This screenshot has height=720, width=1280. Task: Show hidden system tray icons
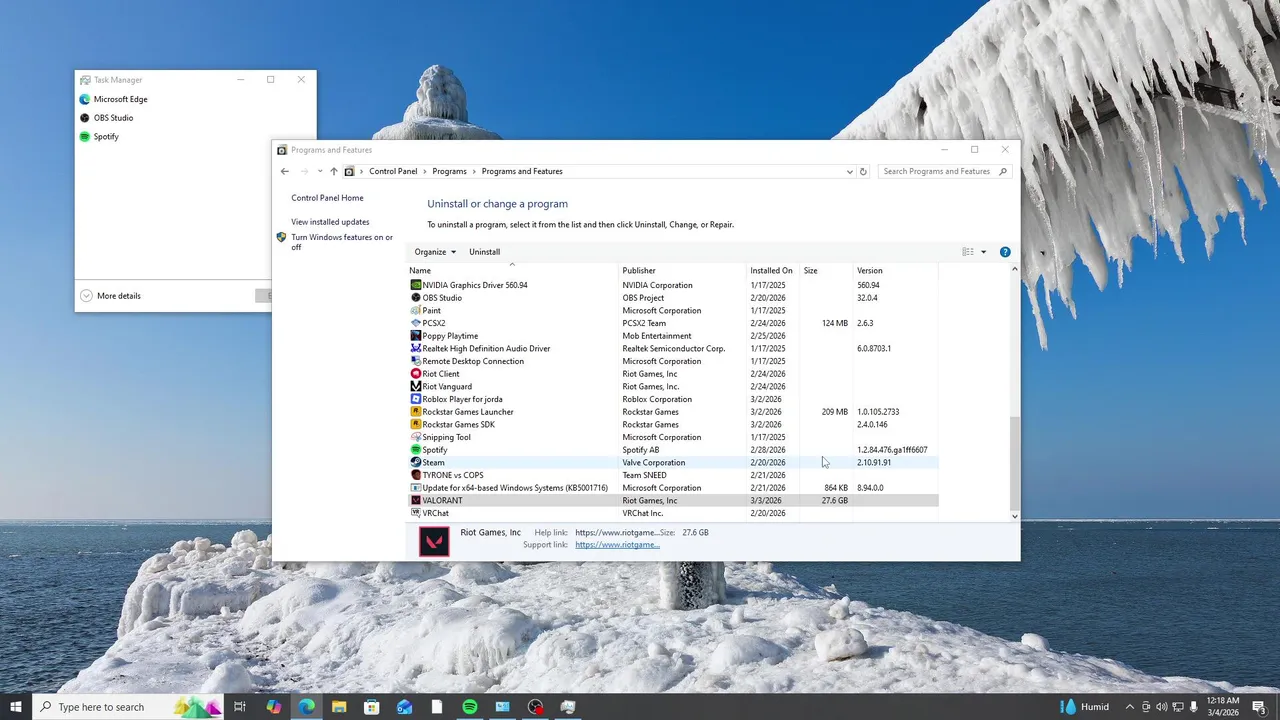[x=1130, y=707]
